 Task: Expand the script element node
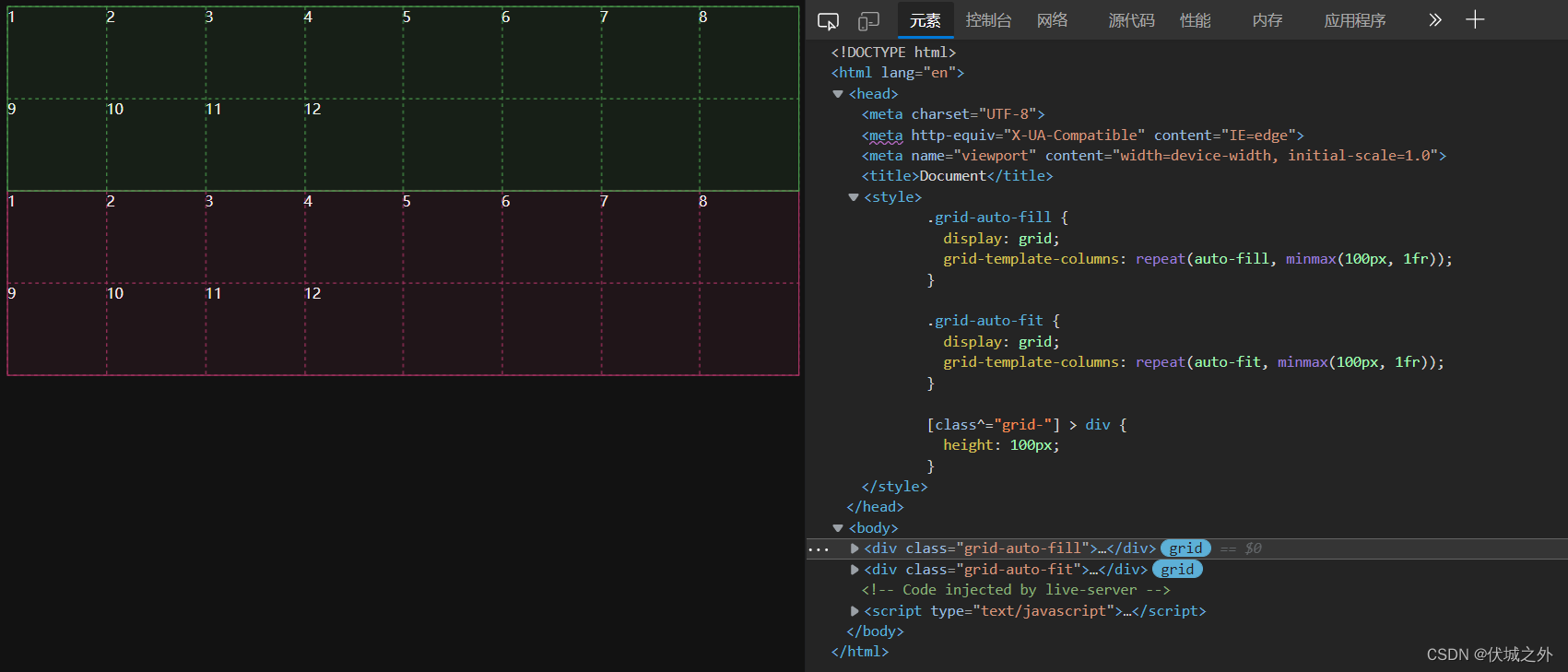pyautogui.click(x=855, y=611)
